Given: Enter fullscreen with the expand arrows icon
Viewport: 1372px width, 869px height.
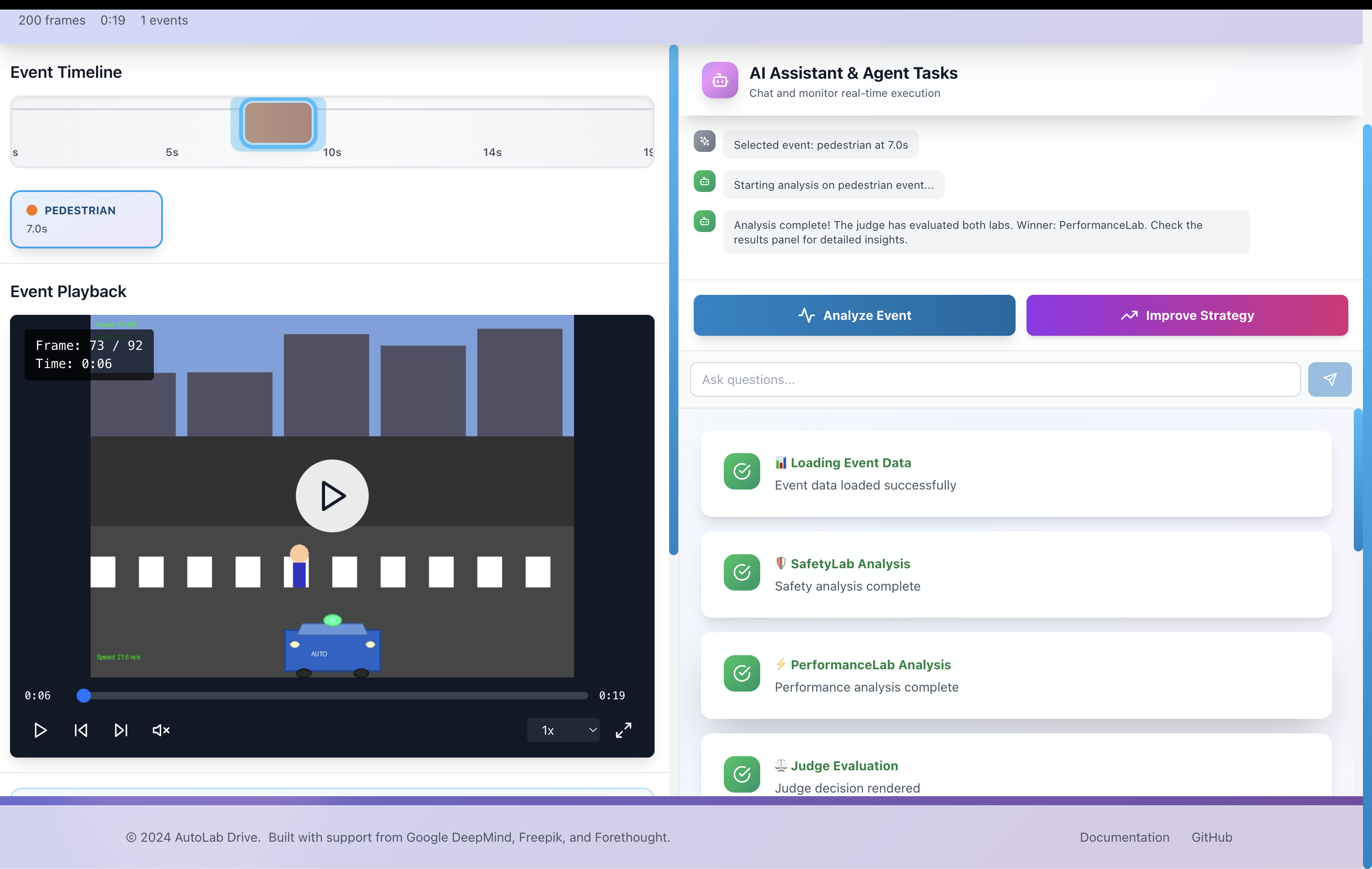Looking at the screenshot, I should 623,730.
